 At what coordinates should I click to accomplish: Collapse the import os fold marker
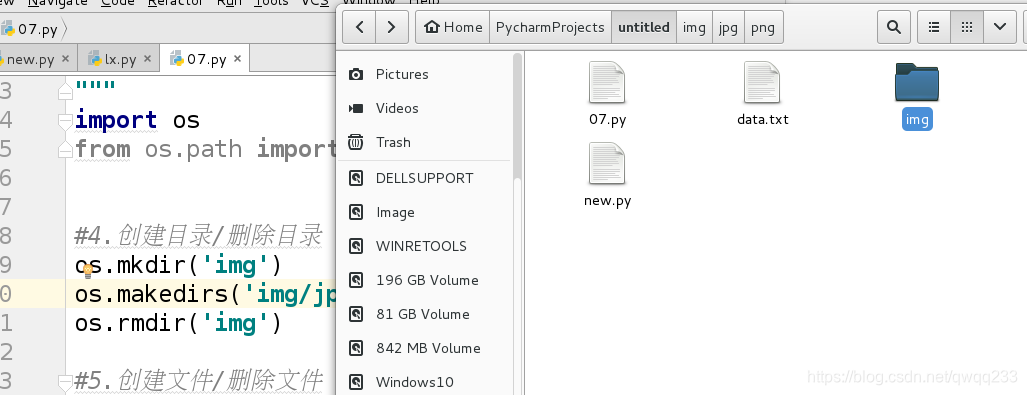pyautogui.click(x=65, y=121)
